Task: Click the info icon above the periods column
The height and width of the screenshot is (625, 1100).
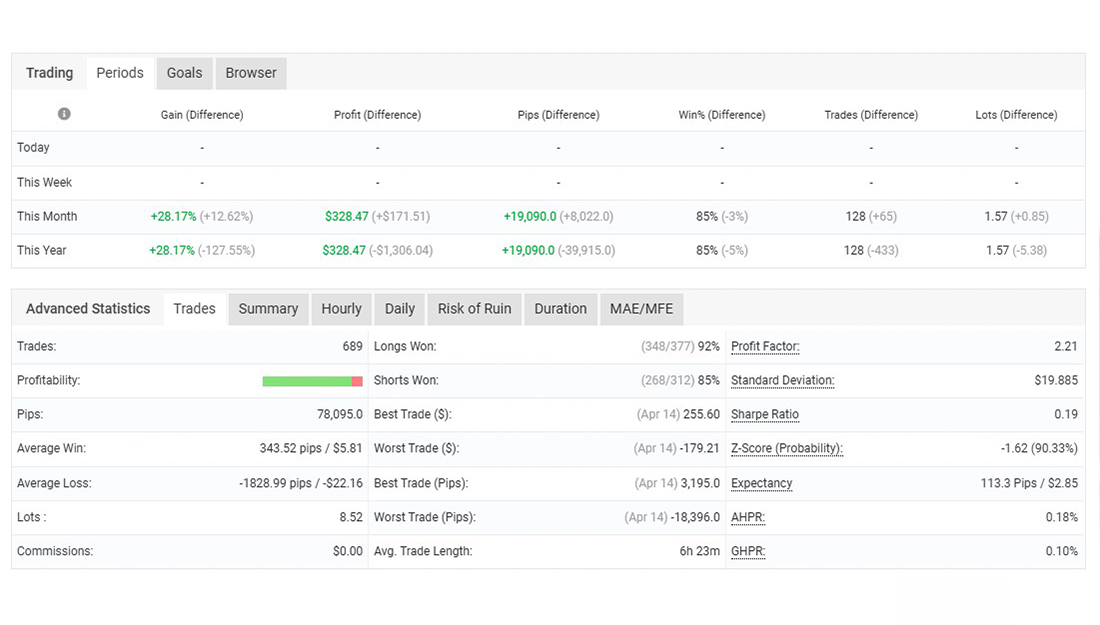Action: coord(64,114)
